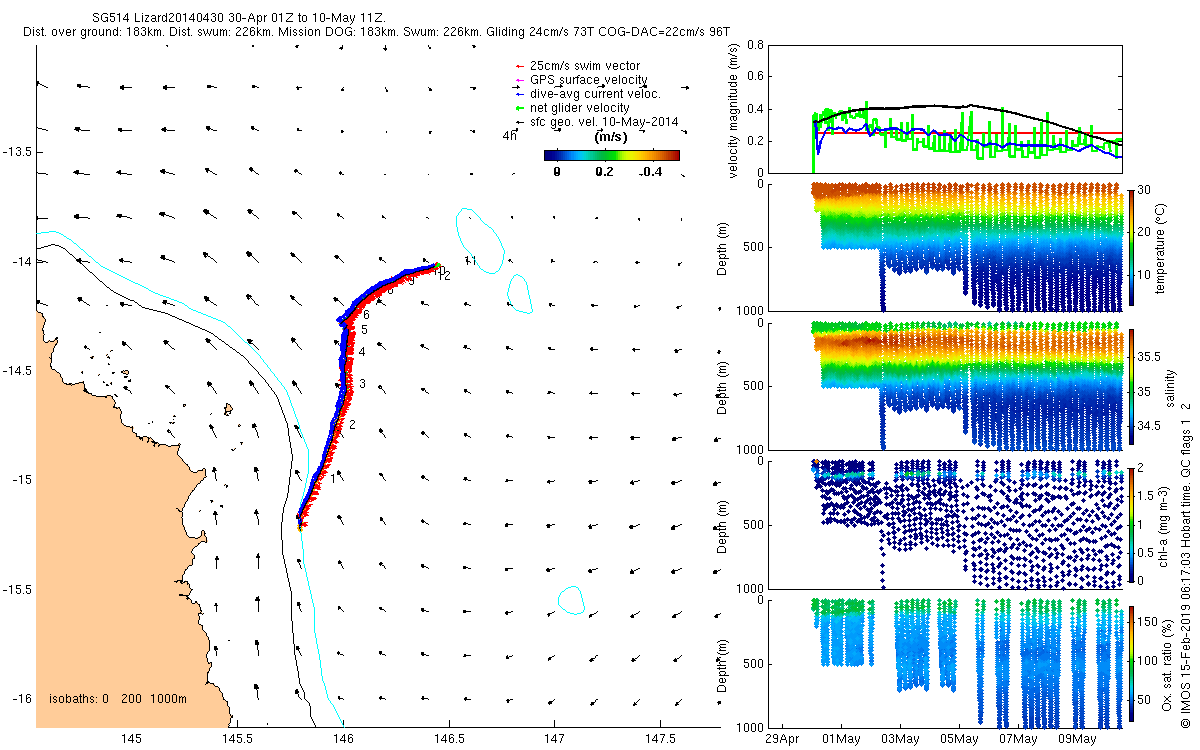This screenshot has height=750, width=1200.
Task: Click the cyan isobath oval near 147, -15.5
Action: [x=570, y=600]
